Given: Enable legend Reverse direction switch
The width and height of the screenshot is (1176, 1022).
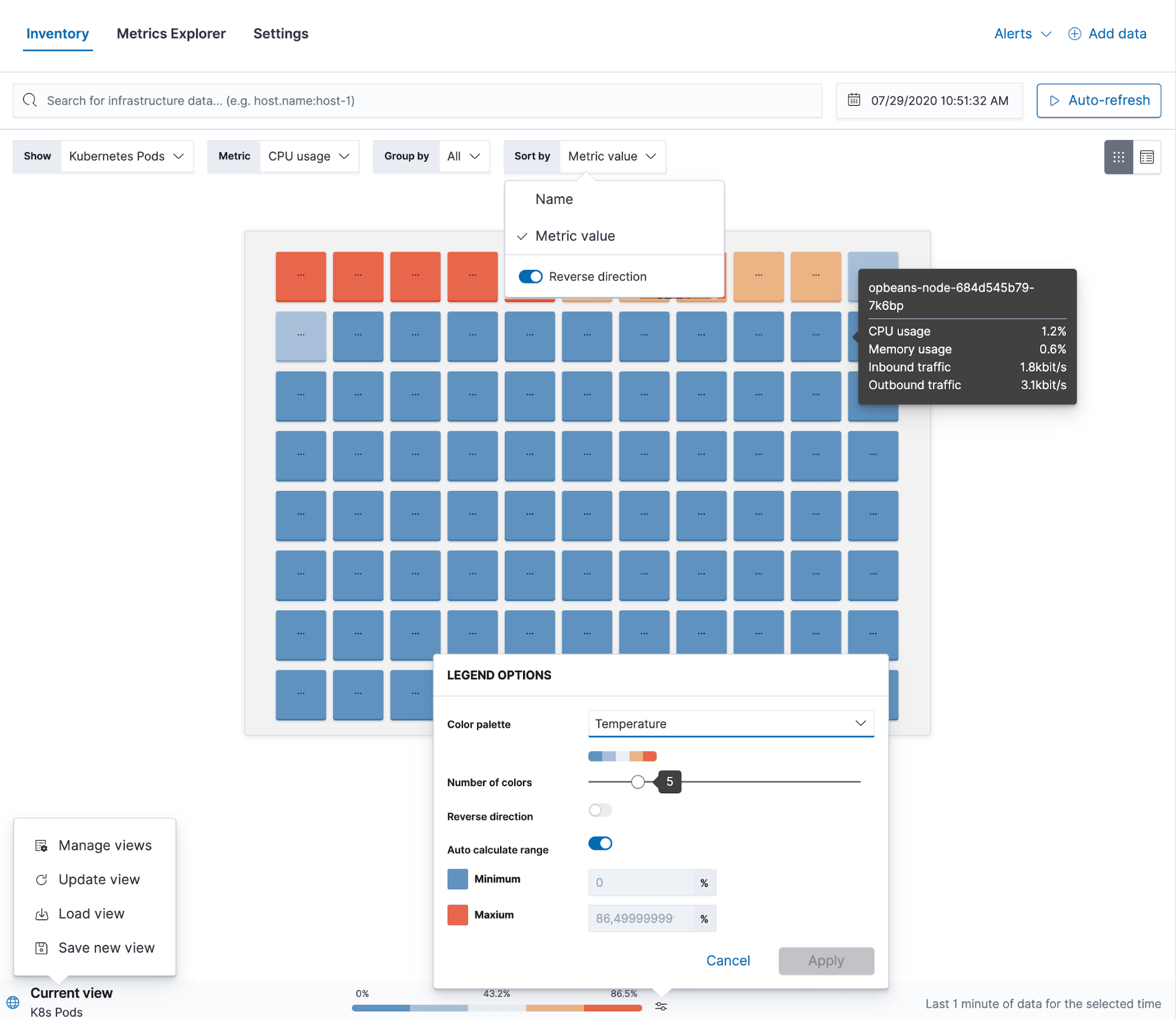Looking at the screenshot, I should coord(600,810).
